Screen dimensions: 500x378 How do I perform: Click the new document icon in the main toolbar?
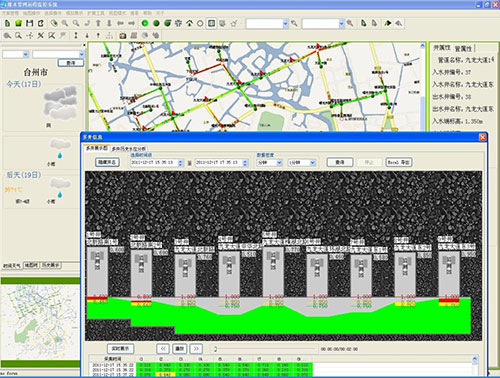click(x=7, y=23)
